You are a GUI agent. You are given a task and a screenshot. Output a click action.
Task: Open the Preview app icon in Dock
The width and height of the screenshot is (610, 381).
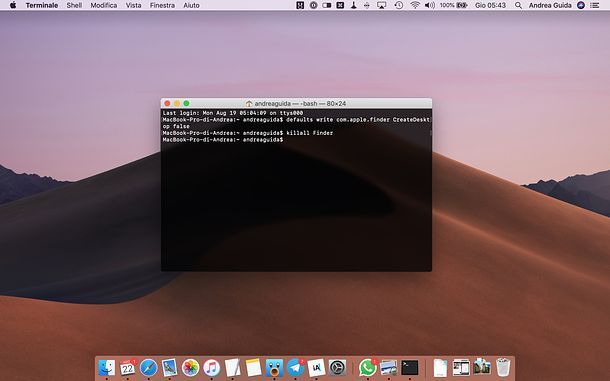coord(389,367)
